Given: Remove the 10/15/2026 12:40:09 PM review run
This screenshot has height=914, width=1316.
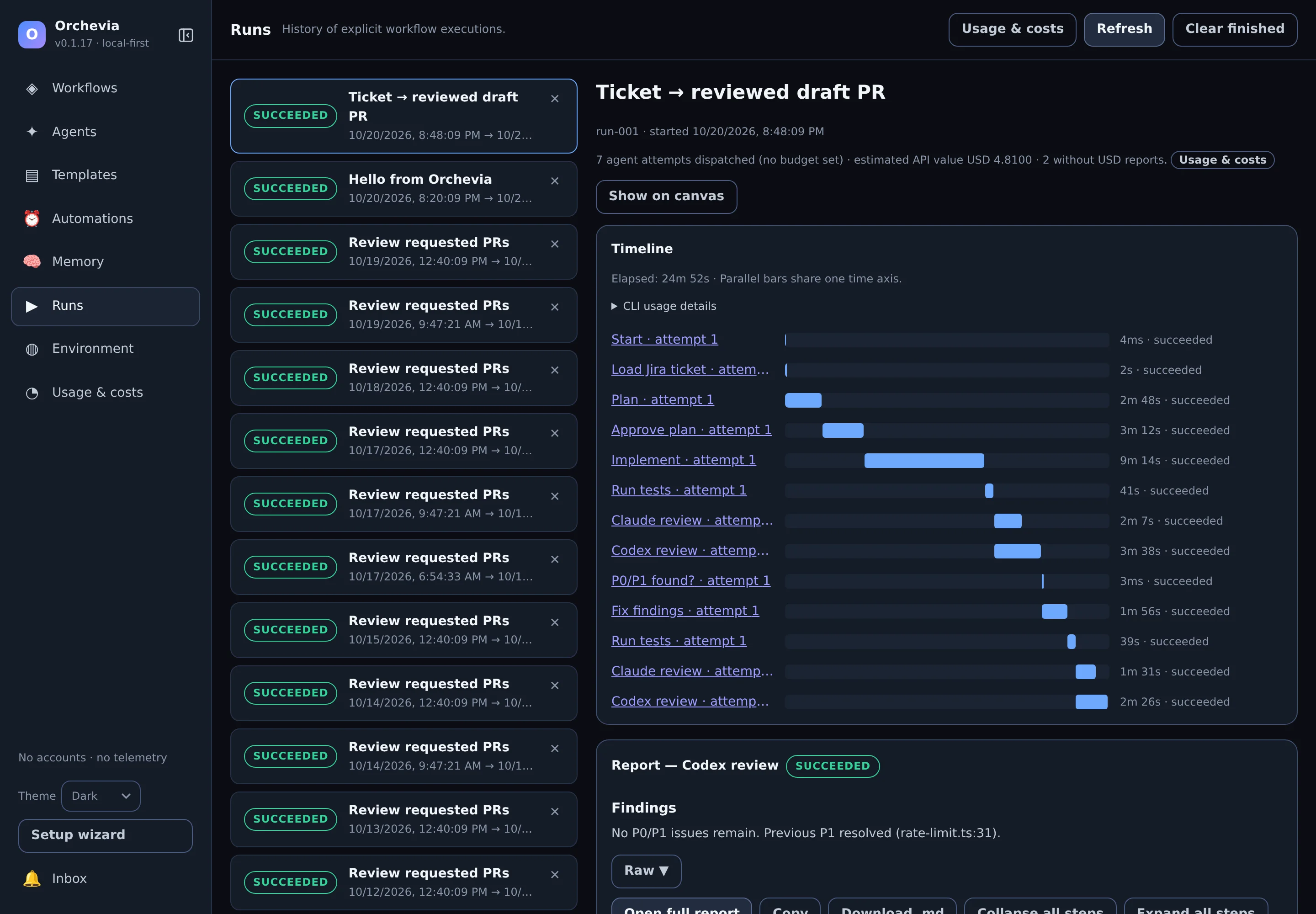Looking at the screenshot, I should 554,622.
